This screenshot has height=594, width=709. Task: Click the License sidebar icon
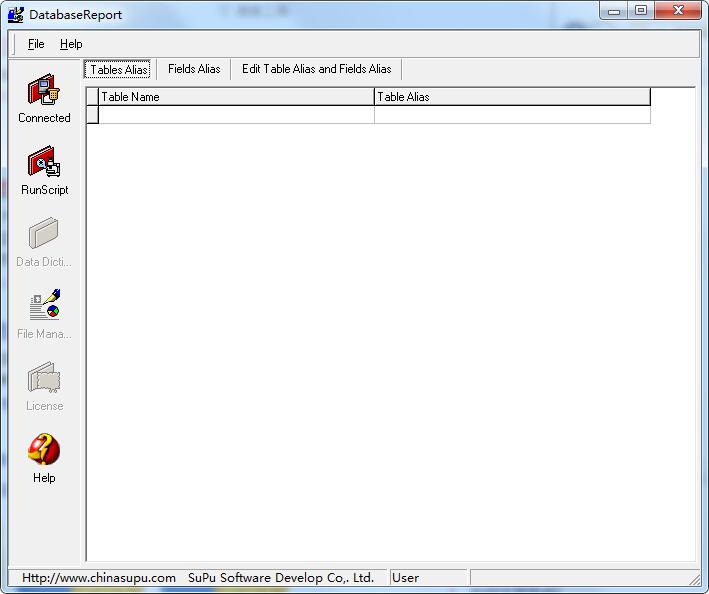[44, 377]
